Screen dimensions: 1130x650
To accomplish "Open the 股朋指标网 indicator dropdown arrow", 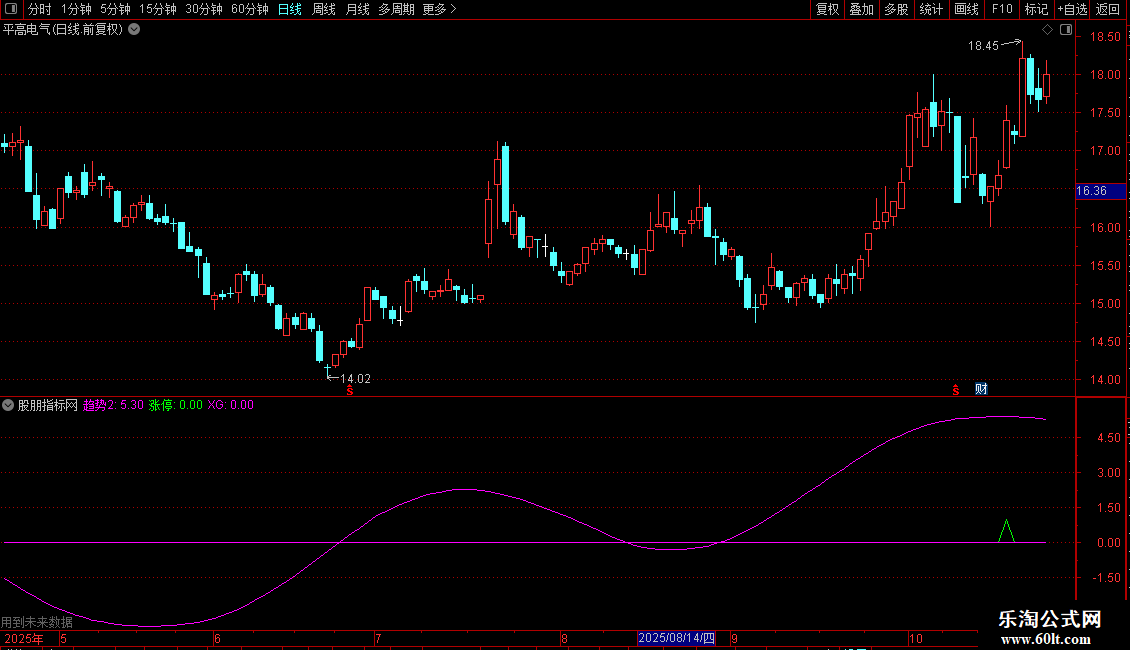I will 9,405.
